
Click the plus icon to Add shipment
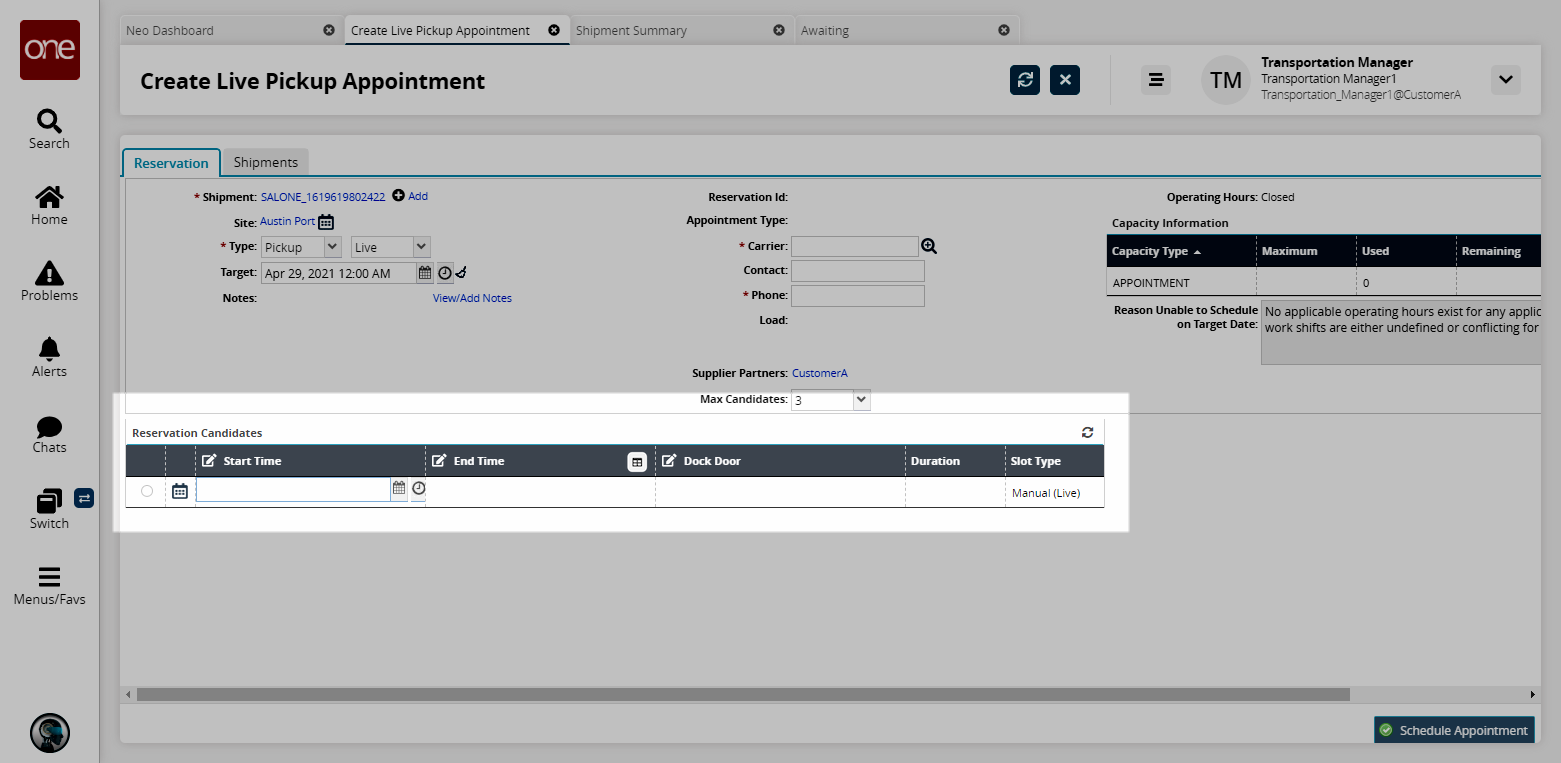click(x=398, y=196)
